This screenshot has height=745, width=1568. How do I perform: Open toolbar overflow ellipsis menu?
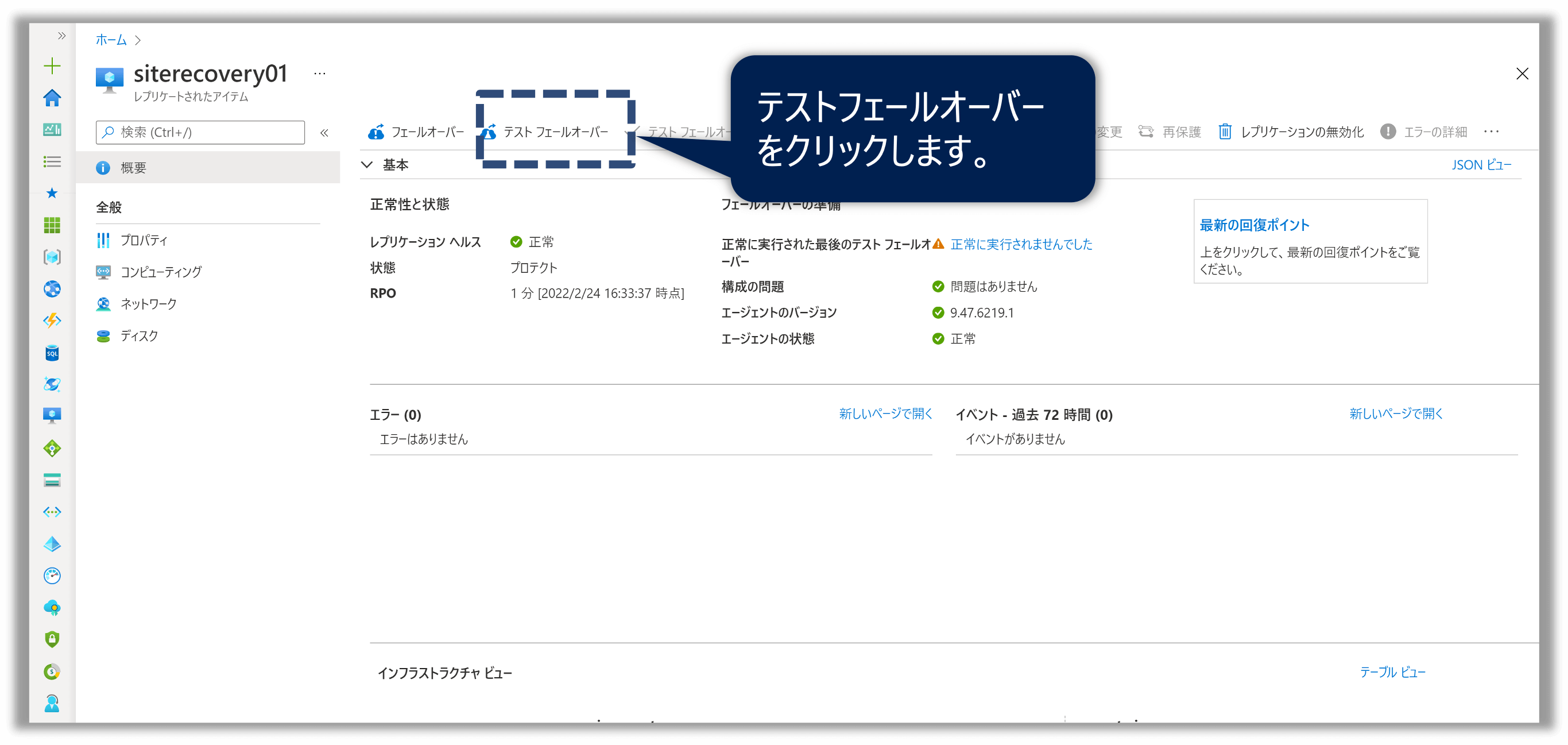click(x=1490, y=132)
